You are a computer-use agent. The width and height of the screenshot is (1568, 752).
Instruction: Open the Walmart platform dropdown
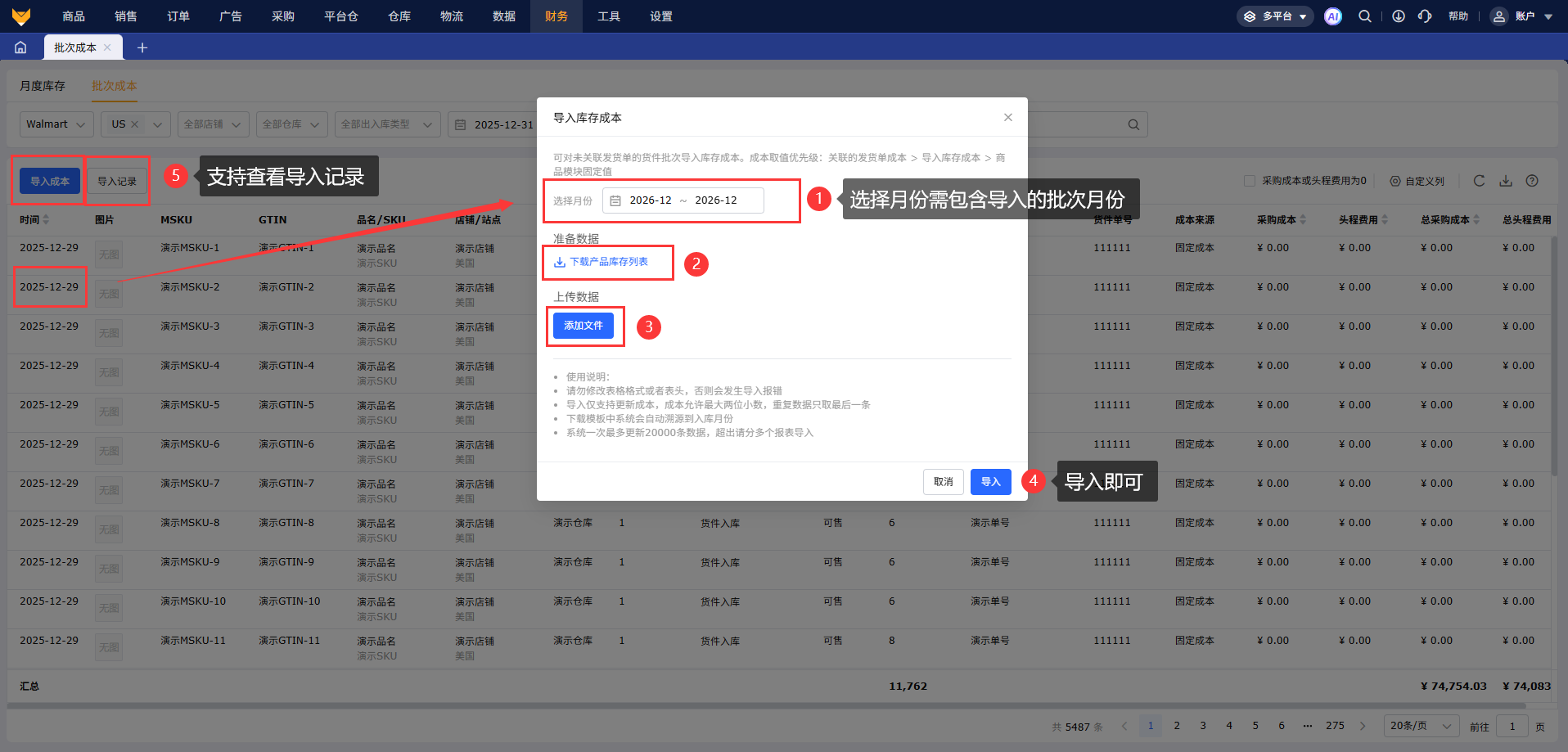pos(56,124)
